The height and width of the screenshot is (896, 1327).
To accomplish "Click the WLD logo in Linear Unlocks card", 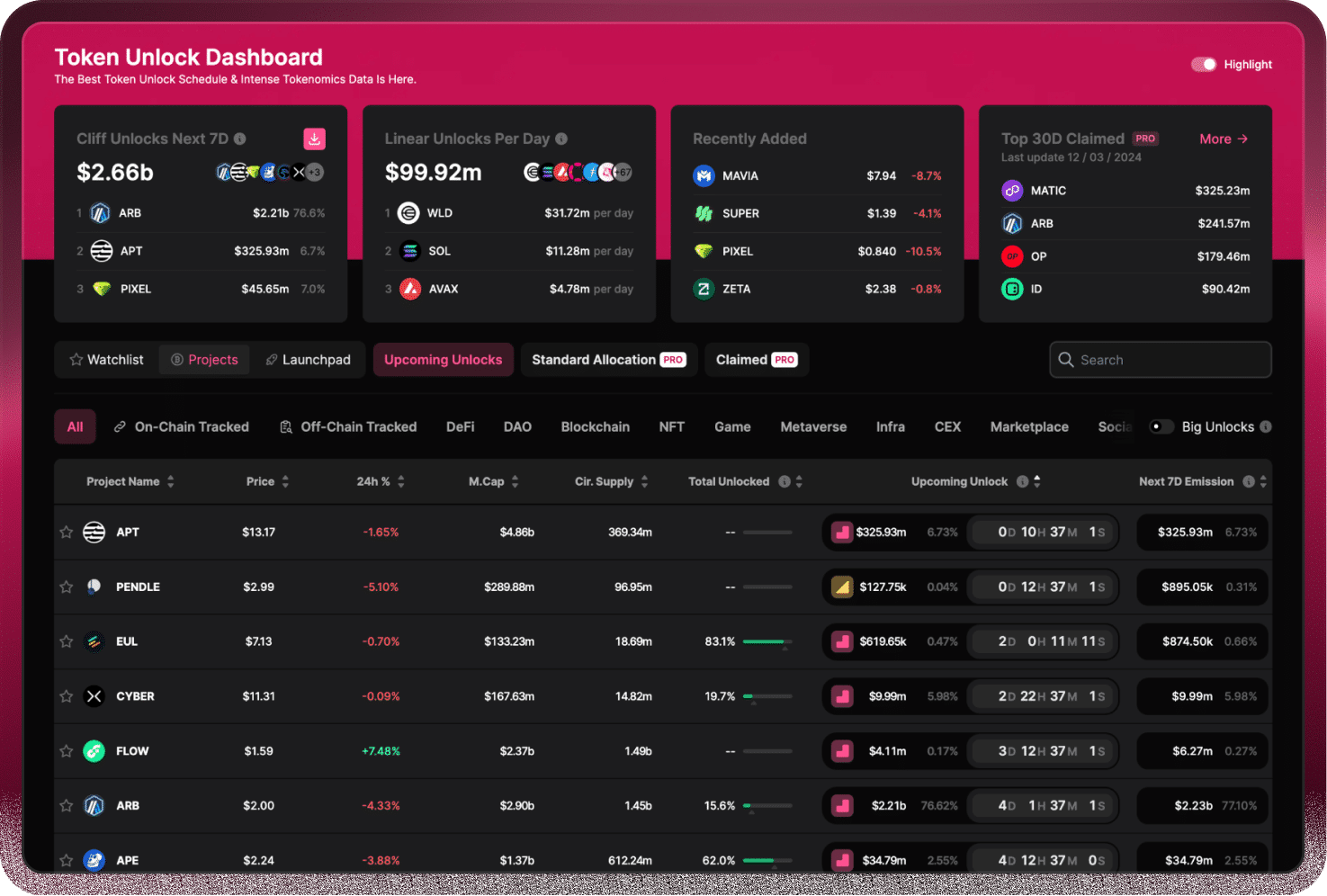I will click(x=408, y=213).
